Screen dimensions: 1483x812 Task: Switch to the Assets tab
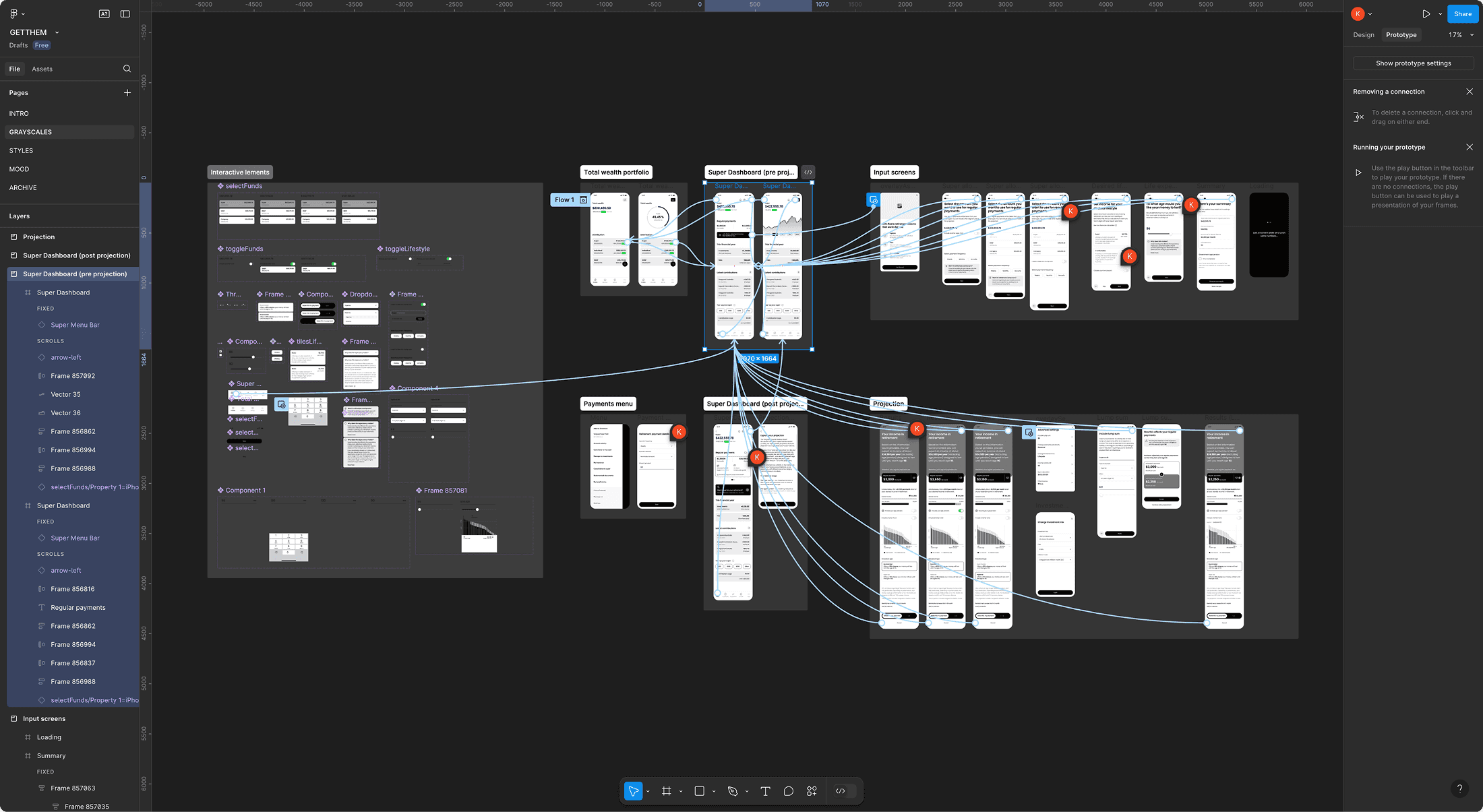point(42,69)
